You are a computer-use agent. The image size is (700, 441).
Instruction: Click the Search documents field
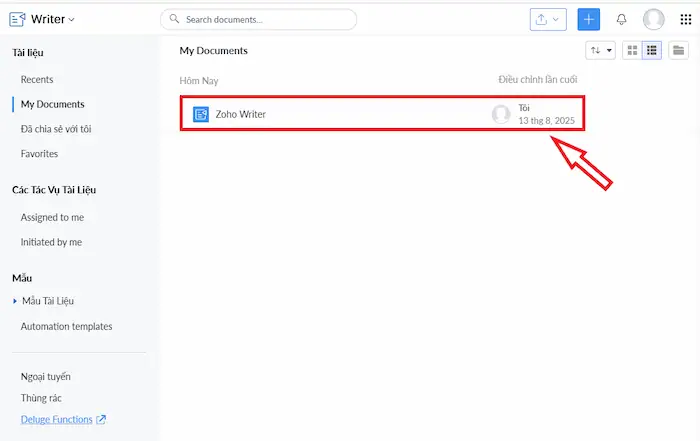258,19
